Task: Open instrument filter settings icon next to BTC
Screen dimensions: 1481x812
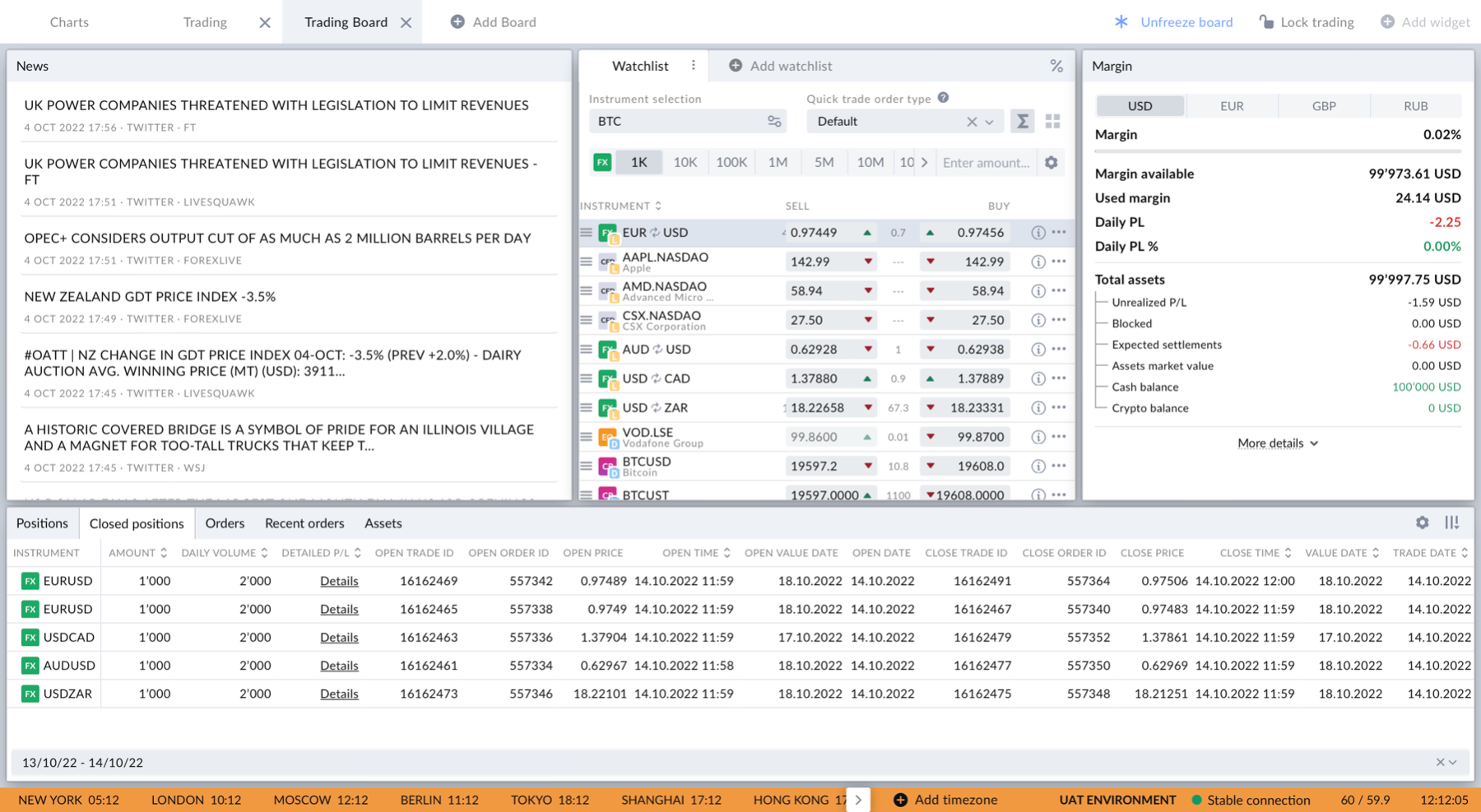Action: (774, 122)
